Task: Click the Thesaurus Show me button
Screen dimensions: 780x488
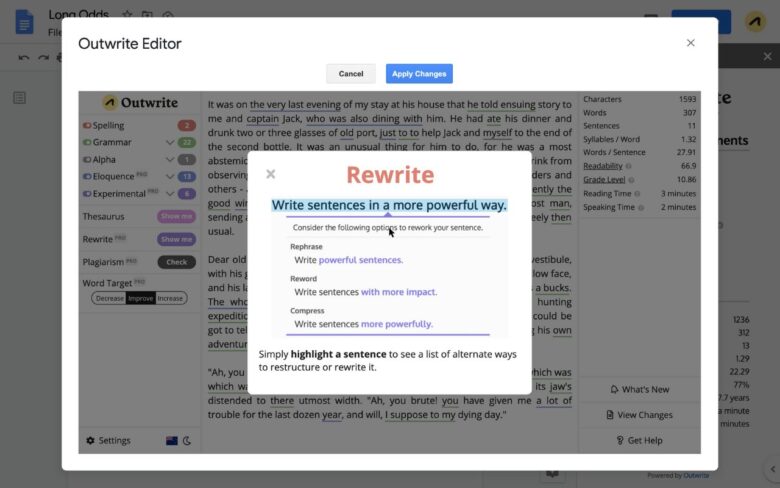Action: (x=177, y=216)
